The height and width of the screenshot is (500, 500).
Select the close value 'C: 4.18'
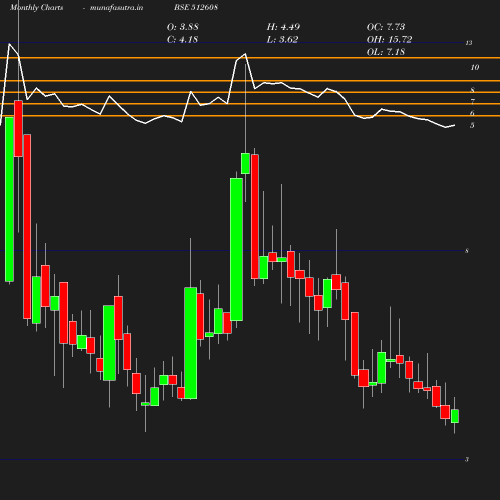182,39
